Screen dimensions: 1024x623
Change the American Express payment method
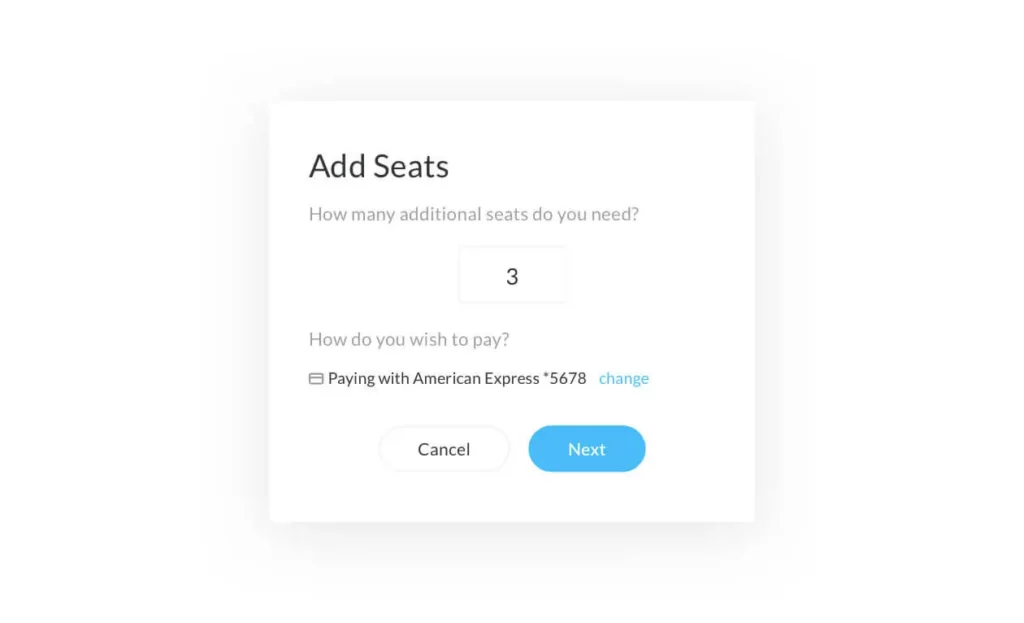coord(624,378)
